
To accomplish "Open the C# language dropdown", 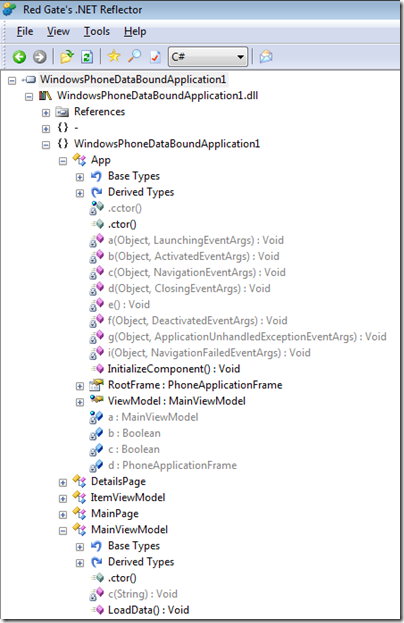I will pos(208,57).
